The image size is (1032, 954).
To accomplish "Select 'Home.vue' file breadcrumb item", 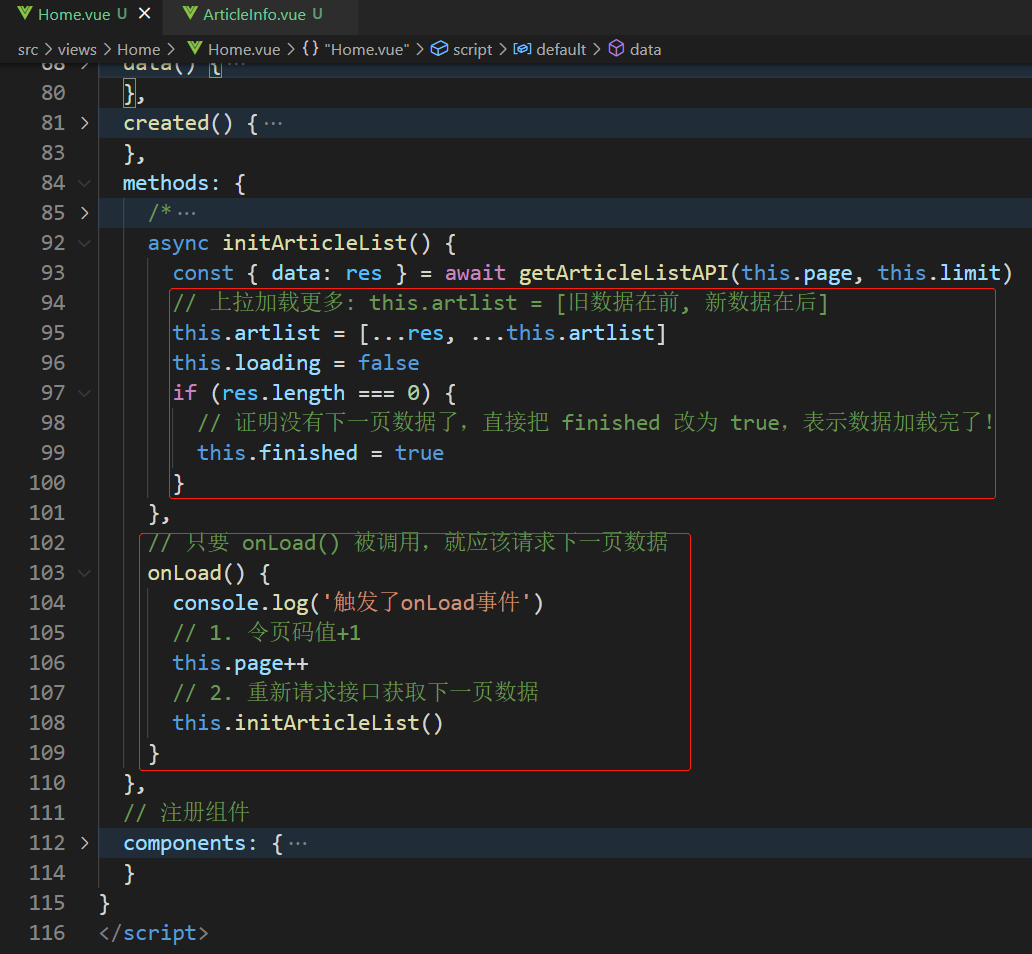I will click(244, 49).
